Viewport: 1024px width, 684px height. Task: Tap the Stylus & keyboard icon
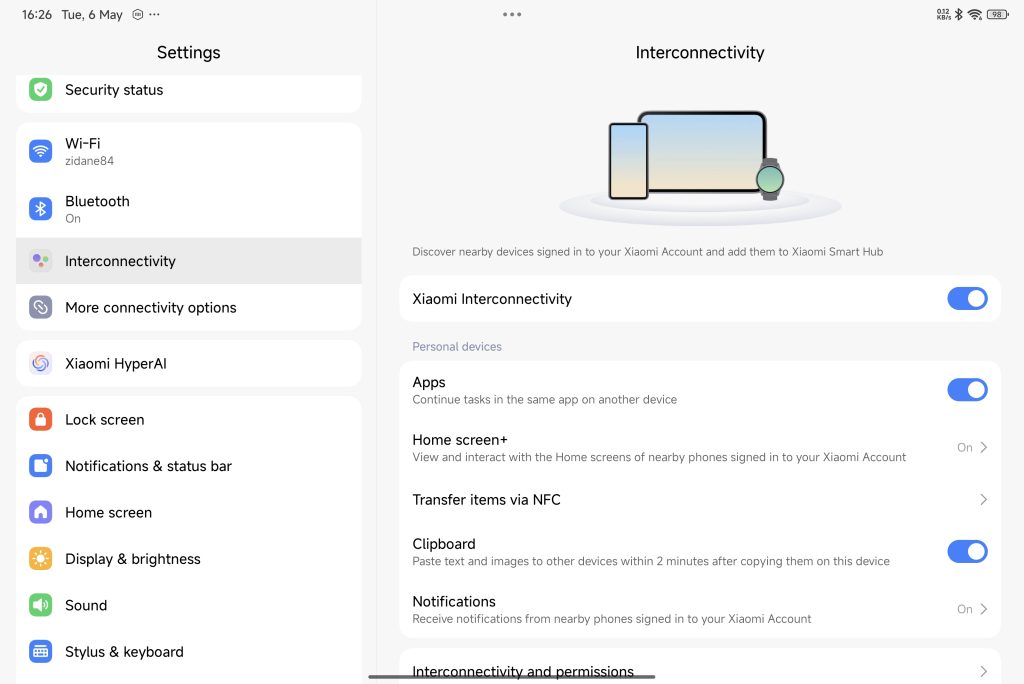pos(40,652)
